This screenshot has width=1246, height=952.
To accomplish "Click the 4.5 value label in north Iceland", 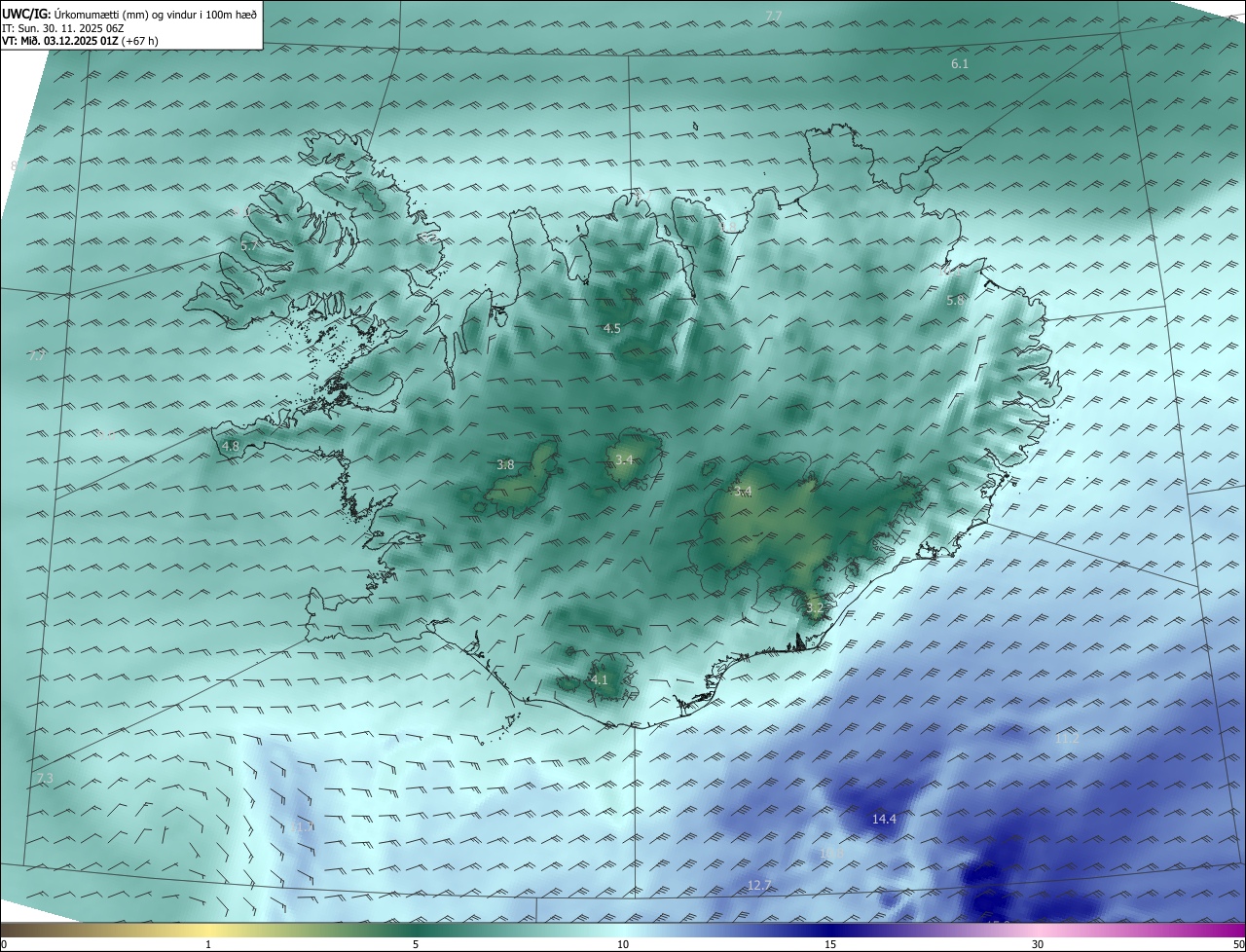I will 611,329.
